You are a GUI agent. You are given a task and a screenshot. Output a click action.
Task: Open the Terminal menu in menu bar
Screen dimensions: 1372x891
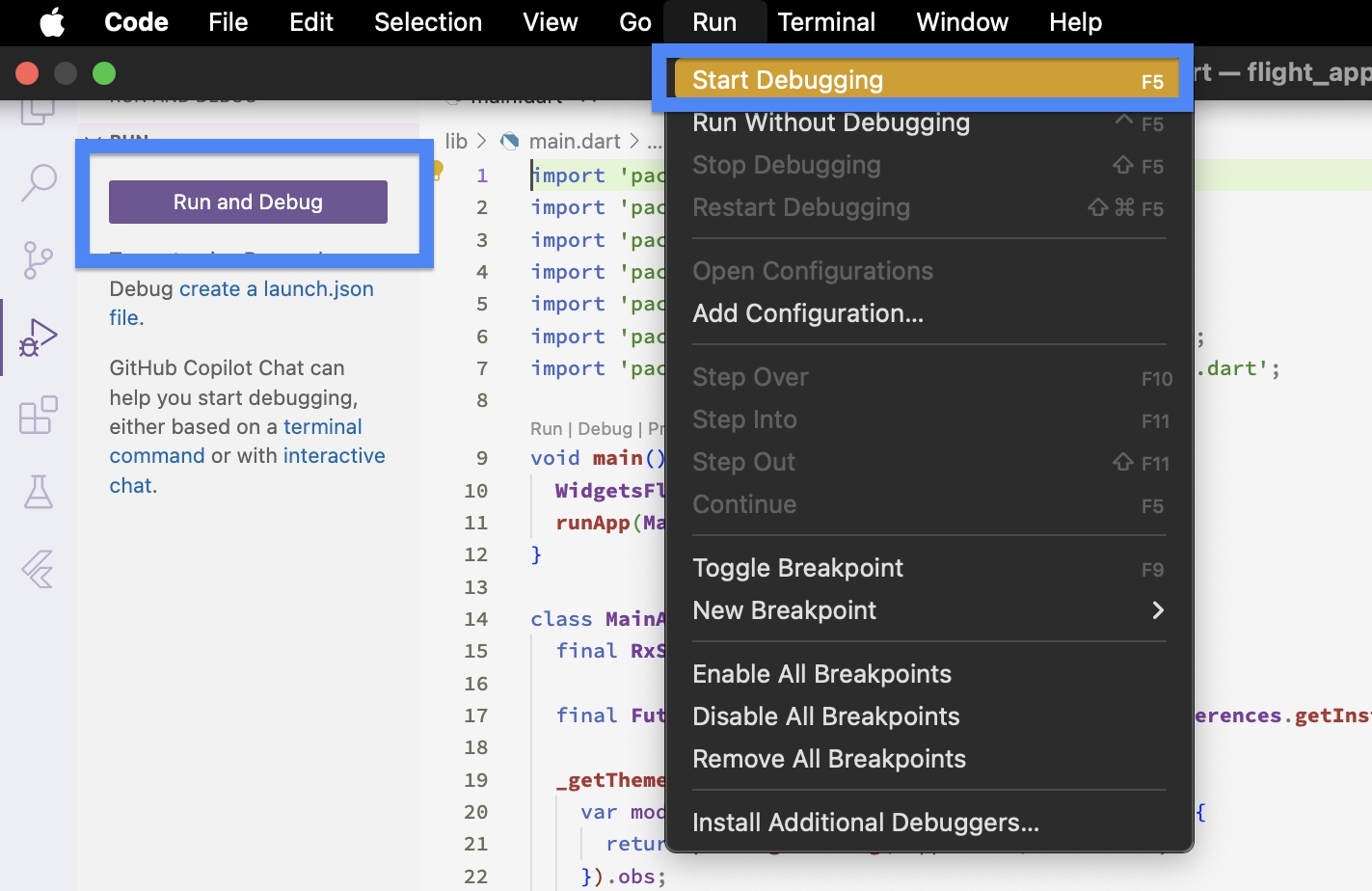point(826,22)
